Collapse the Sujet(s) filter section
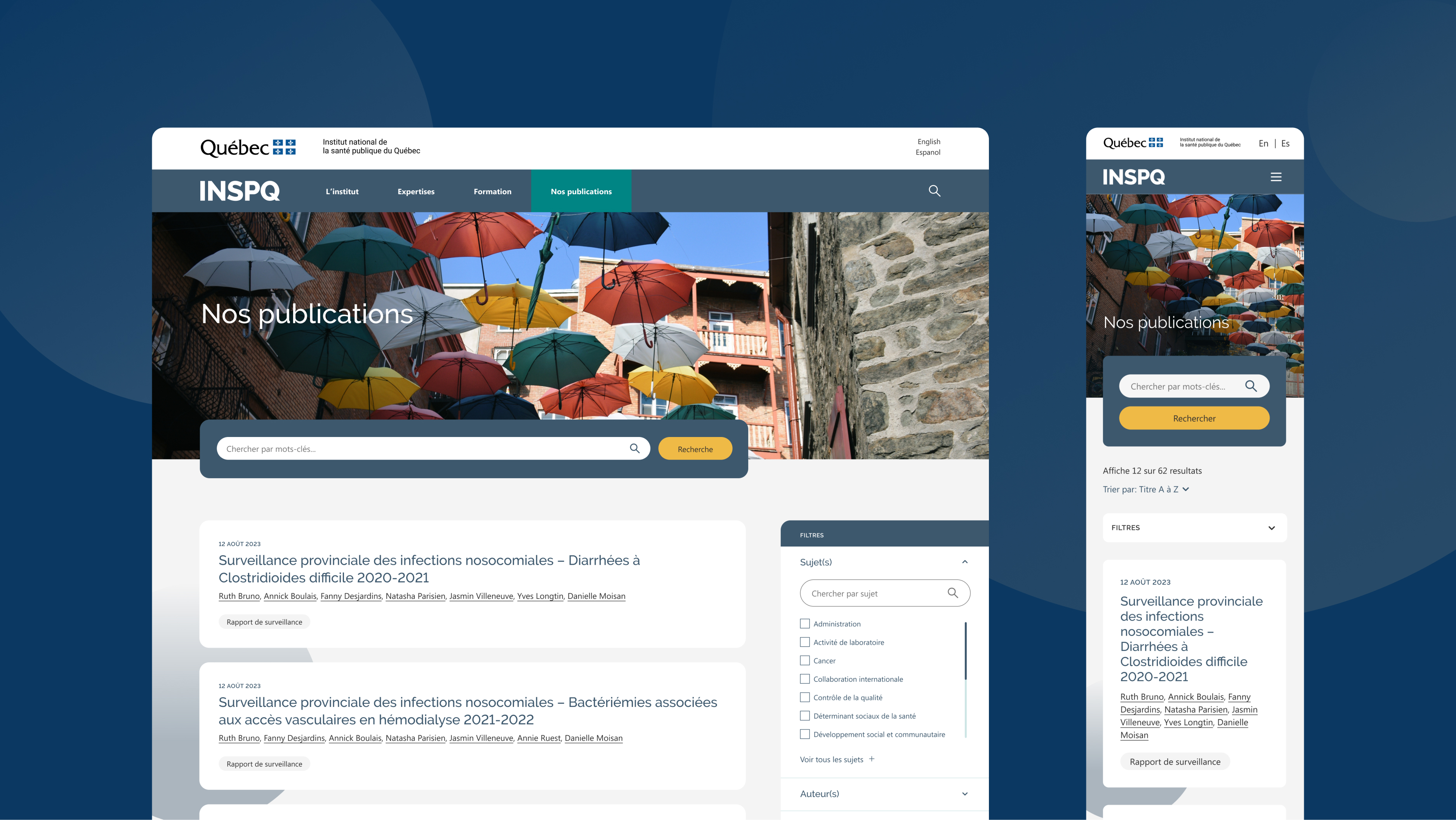 tap(965, 562)
